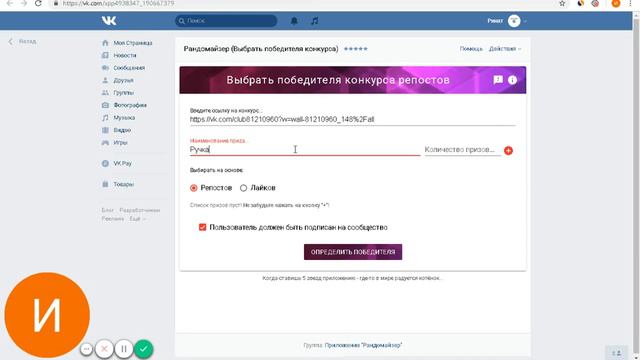Click the home icon beside Моя Страница
640x360 pixels.
point(105,43)
